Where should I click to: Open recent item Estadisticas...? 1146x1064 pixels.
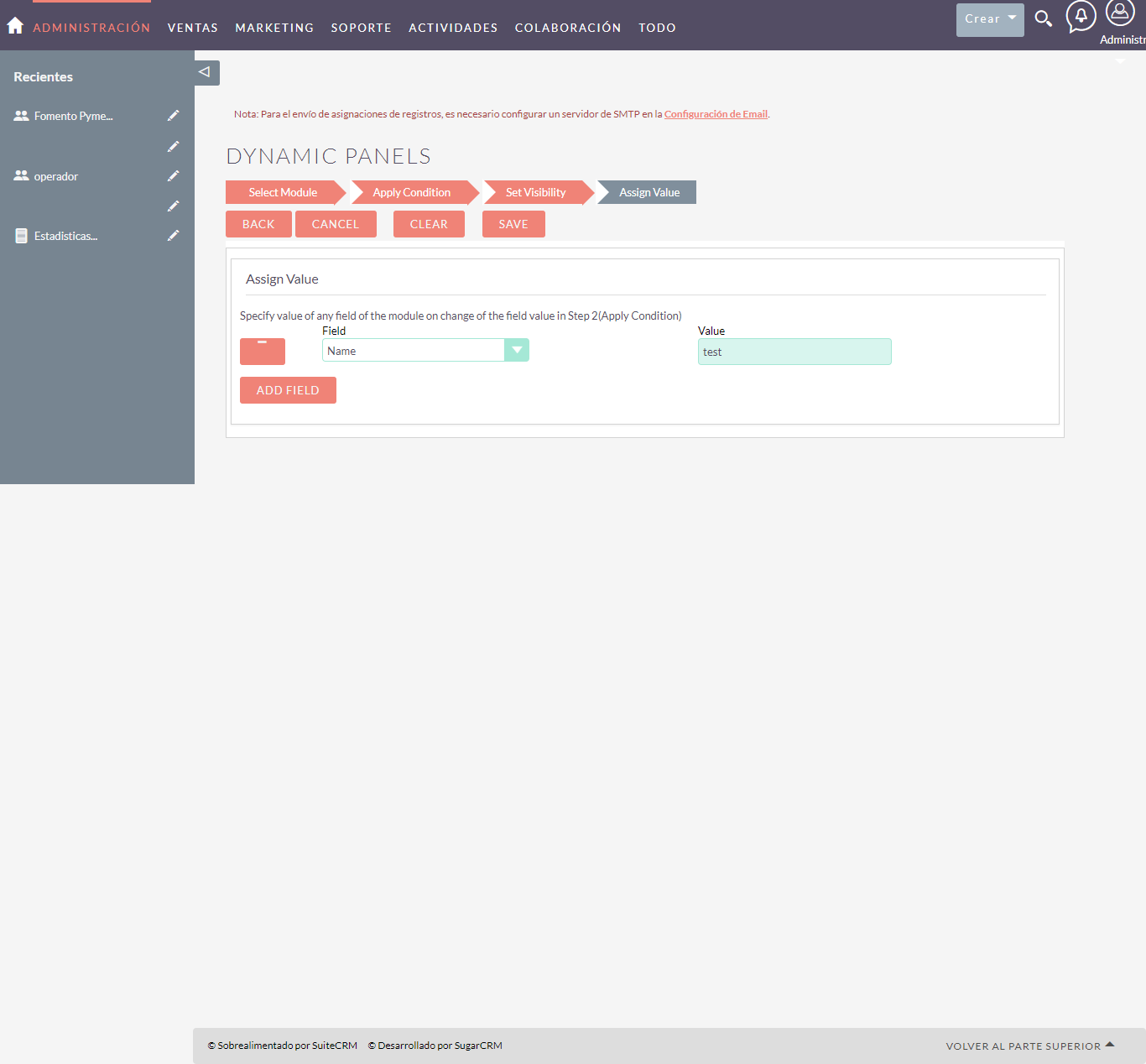tap(65, 236)
